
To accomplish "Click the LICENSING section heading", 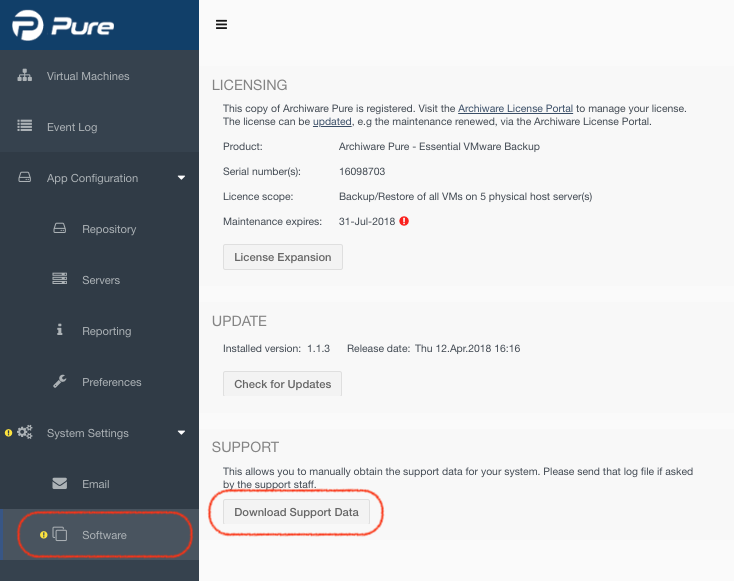I will point(250,85).
